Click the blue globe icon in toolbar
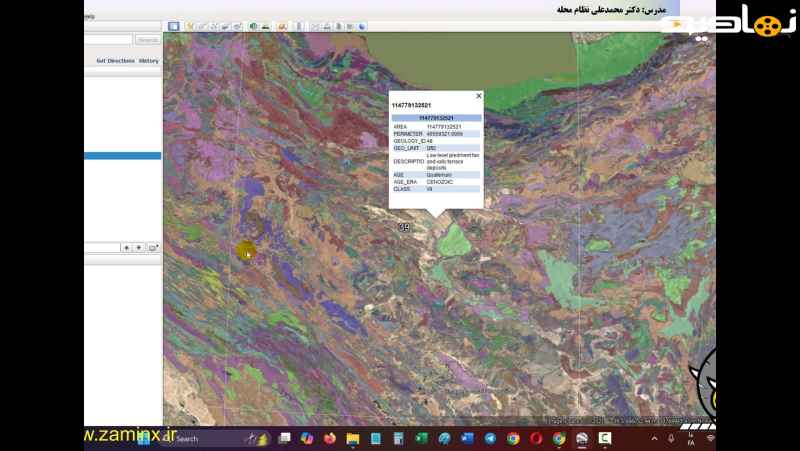800x451 pixels. 362,26
